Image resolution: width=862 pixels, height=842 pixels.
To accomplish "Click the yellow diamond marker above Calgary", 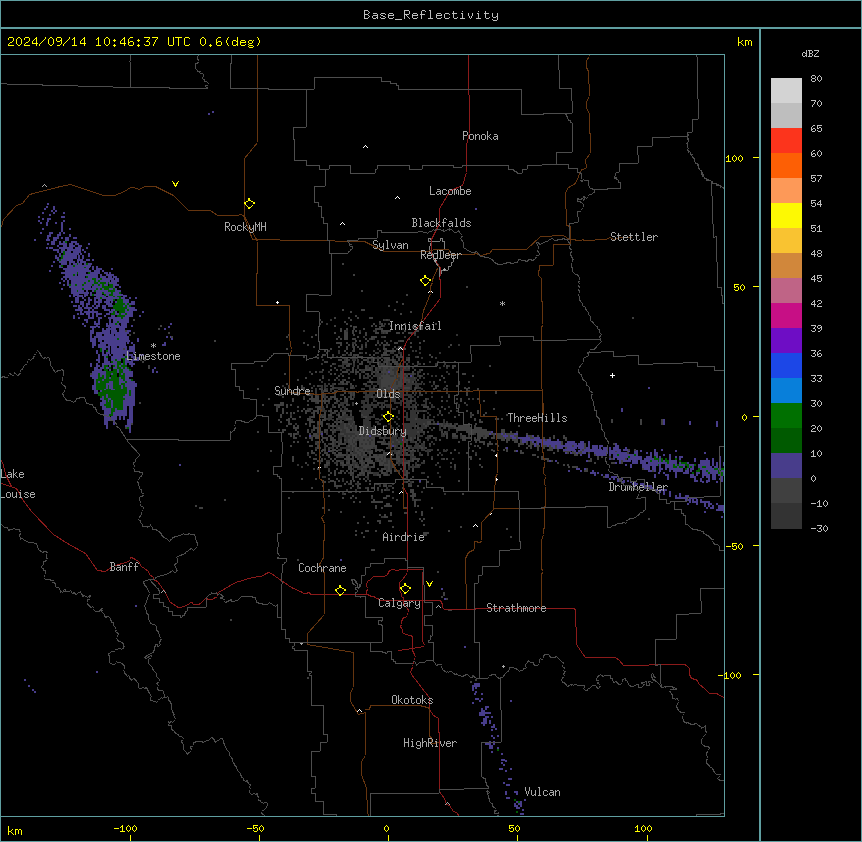I will point(405,589).
